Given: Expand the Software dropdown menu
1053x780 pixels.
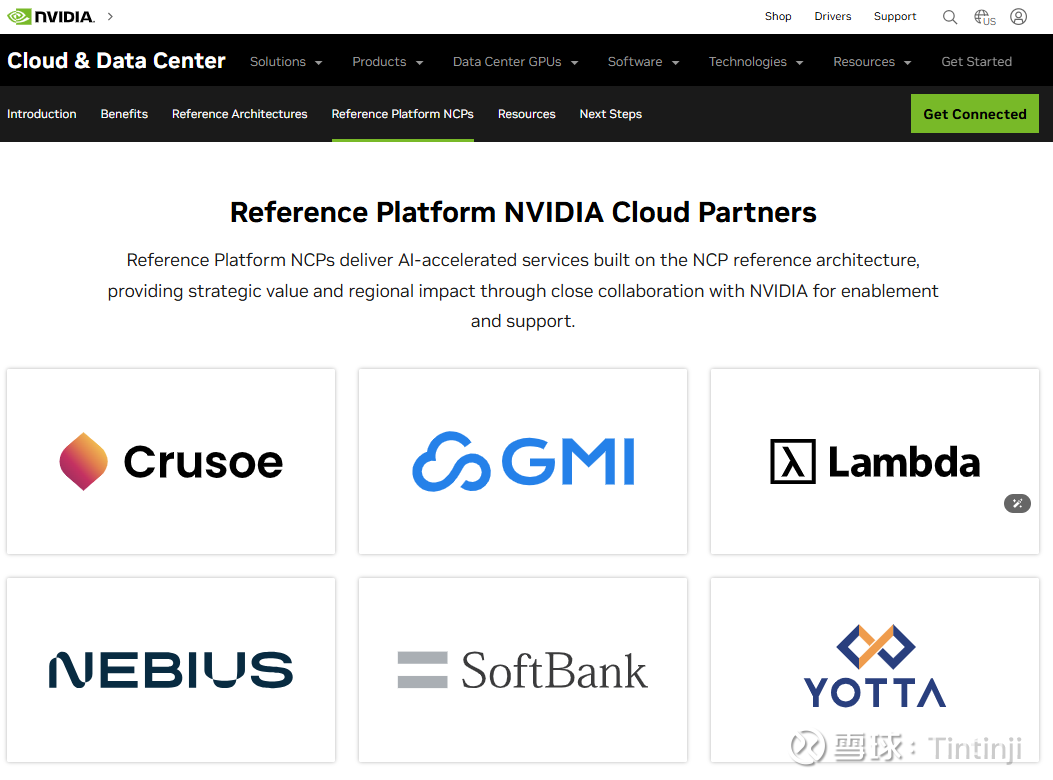Looking at the screenshot, I should click(x=643, y=62).
